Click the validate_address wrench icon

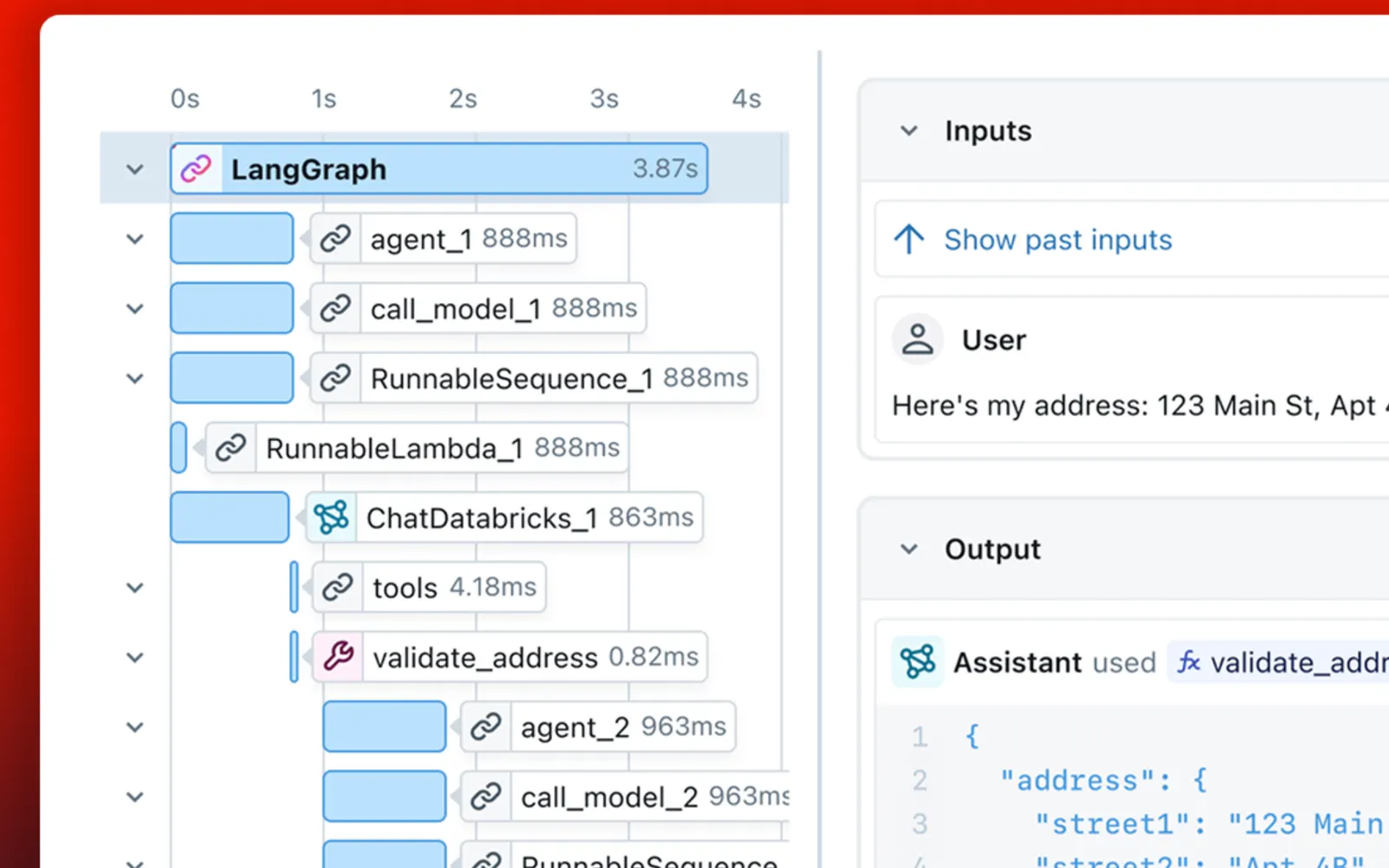(x=339, y=657)
